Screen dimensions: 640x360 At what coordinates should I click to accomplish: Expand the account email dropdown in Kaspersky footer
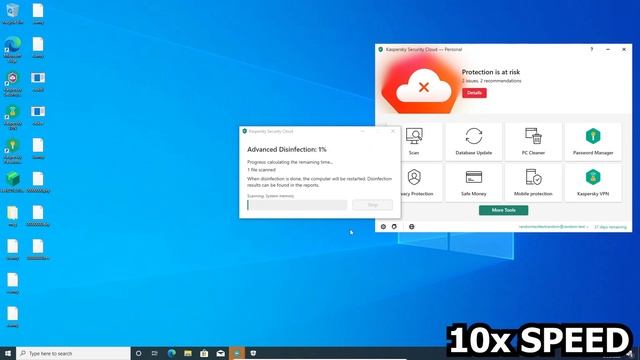point(553,227)
